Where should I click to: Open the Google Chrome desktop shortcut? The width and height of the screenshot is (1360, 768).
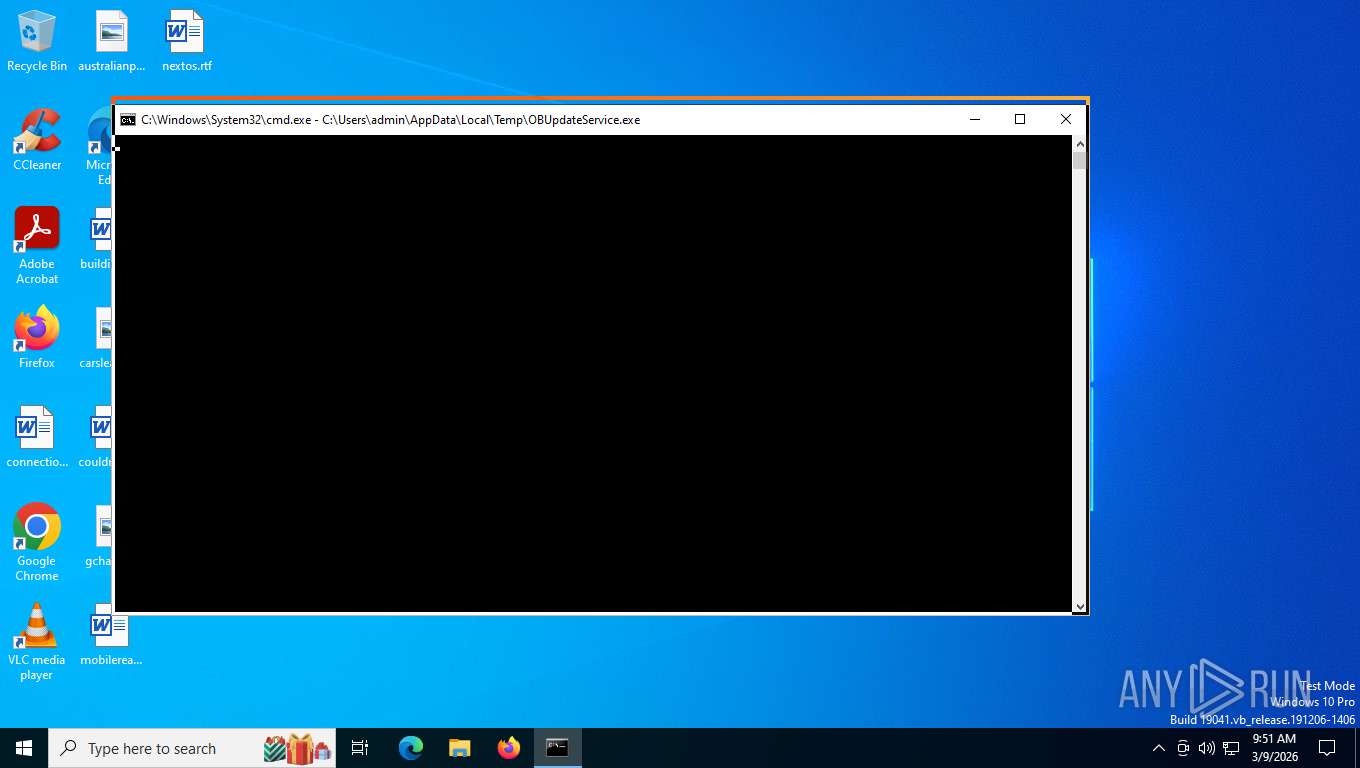(37, 543)
